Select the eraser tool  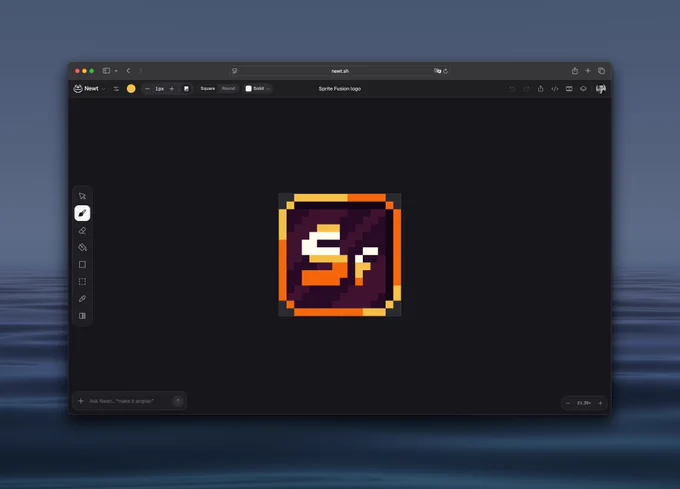(82, 231)
